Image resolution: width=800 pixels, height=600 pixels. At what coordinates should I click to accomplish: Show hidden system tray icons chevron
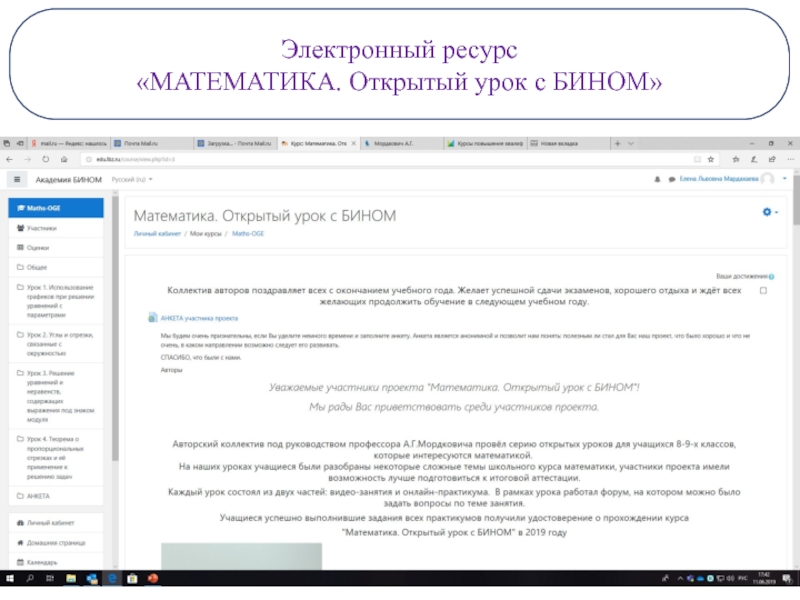[x=680, y=578]
